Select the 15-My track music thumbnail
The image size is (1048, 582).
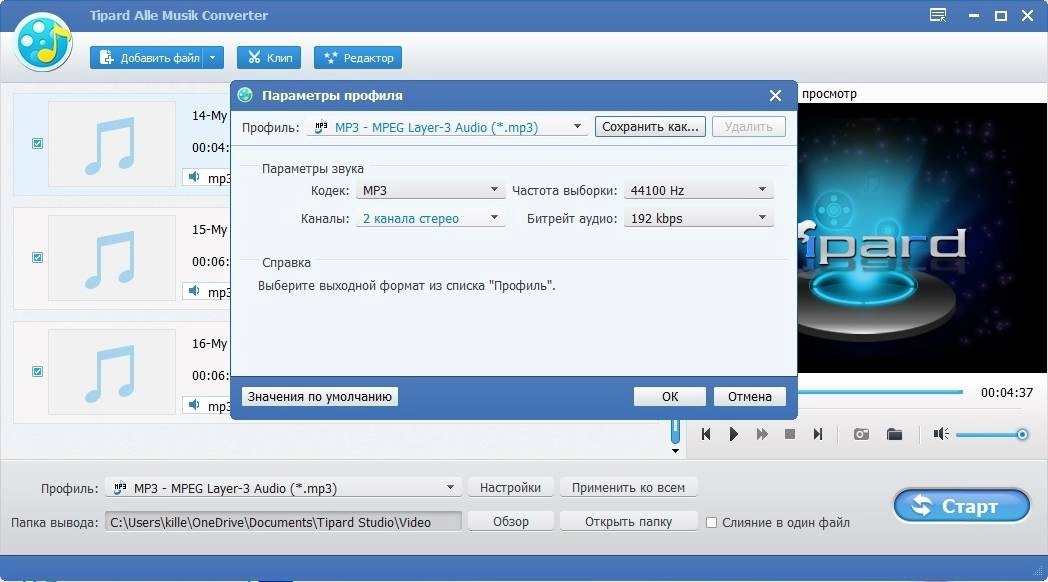[112, 258]
